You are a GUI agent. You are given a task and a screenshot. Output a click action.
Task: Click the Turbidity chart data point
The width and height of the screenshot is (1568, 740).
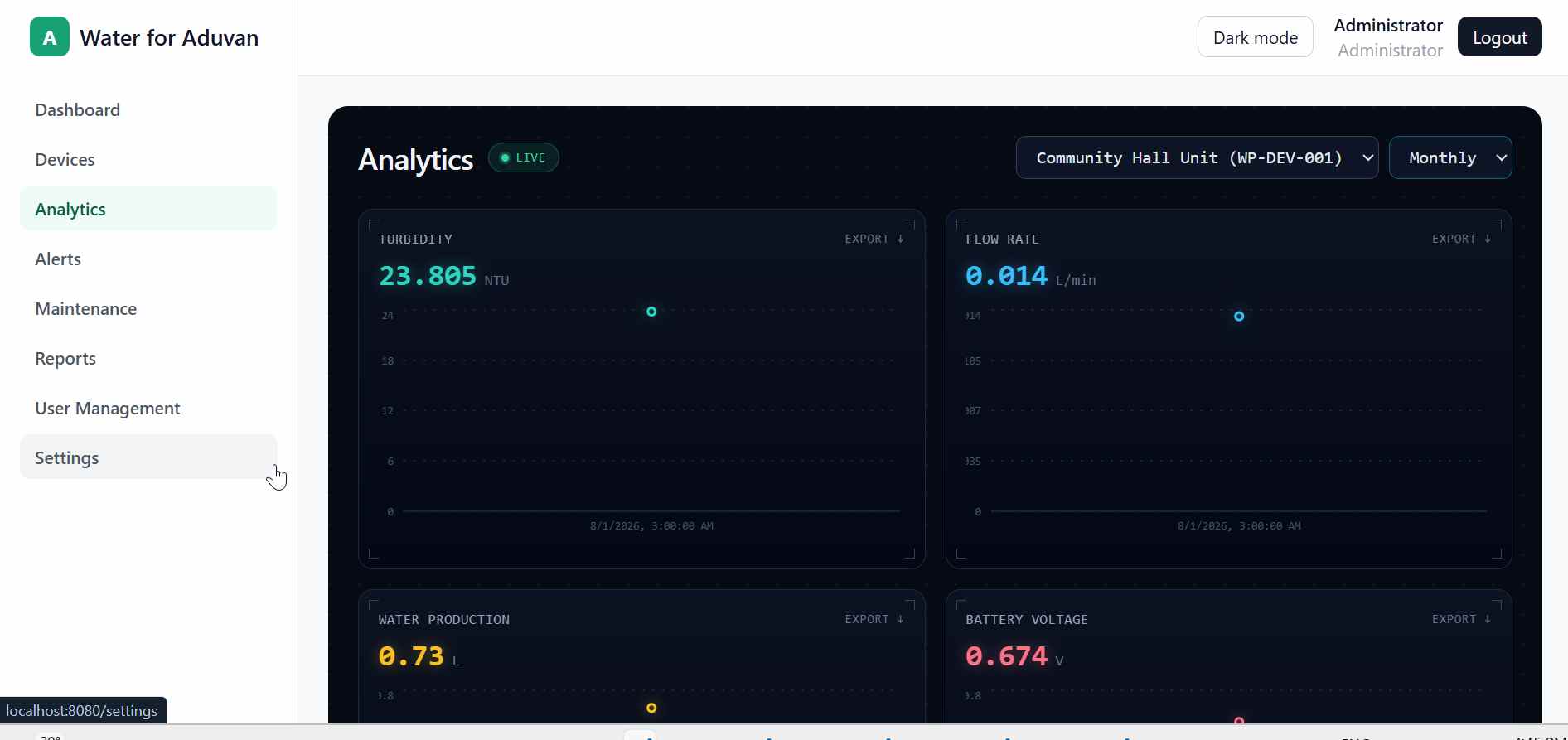[x=651, y=312]
